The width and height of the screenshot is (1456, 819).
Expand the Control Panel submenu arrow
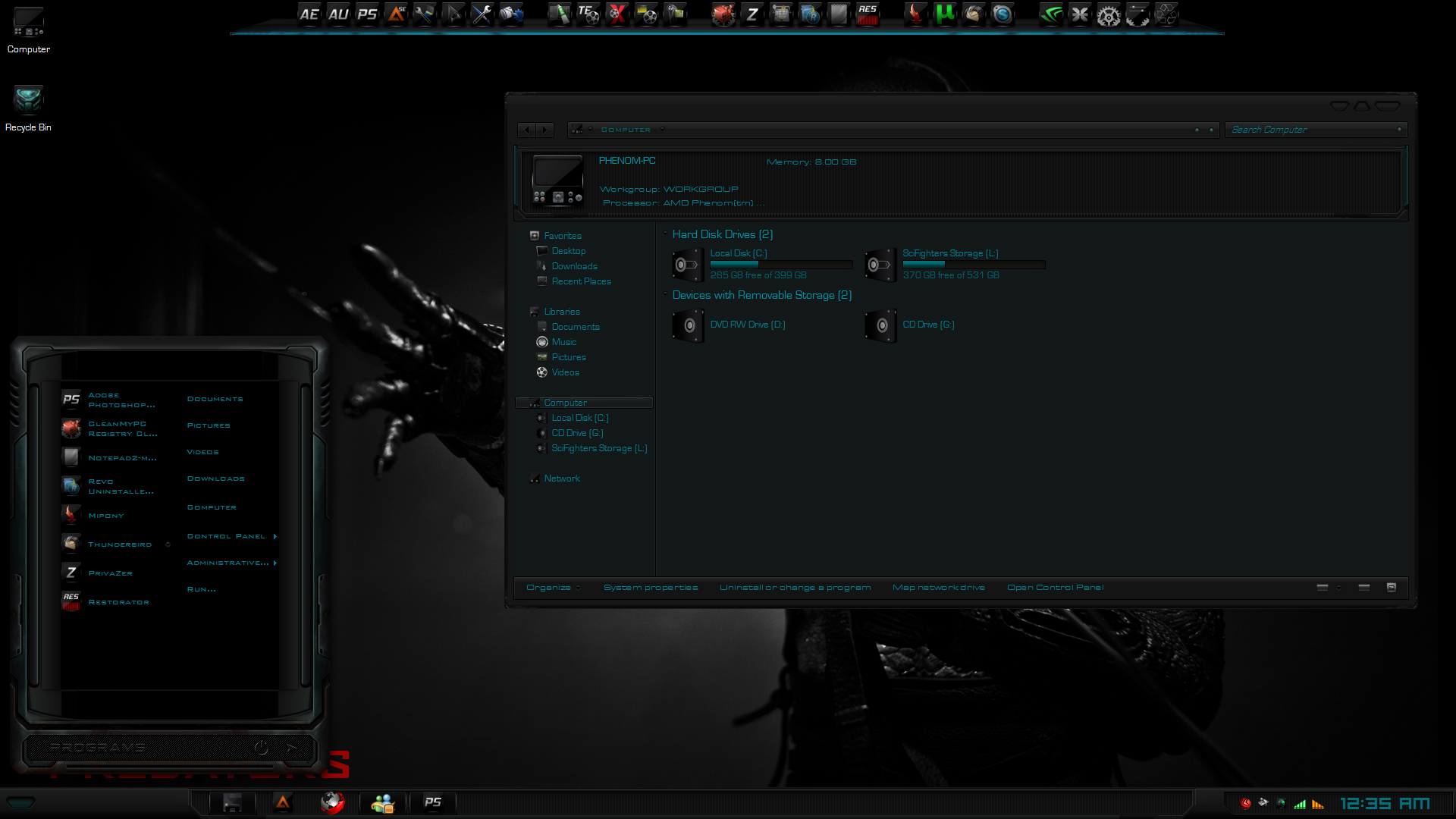pyautogui.click(x=275, y=535)
